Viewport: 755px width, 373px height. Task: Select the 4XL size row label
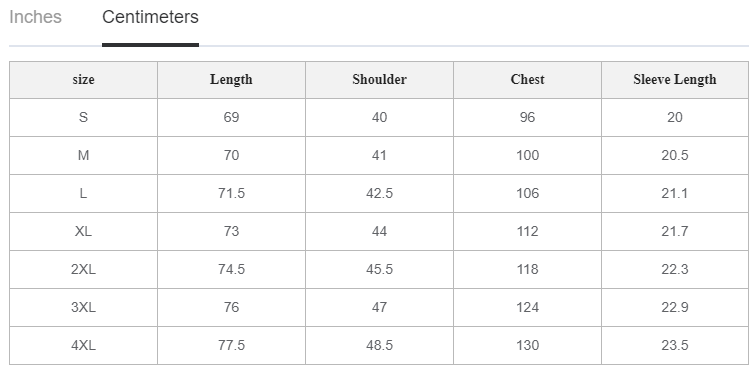[x=83, y=346]
